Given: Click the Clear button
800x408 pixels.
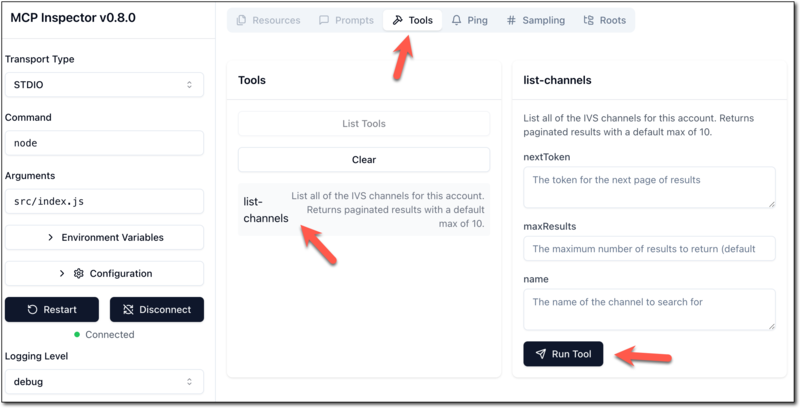Looking at the screenshot, I should click(x=364, y=159).
